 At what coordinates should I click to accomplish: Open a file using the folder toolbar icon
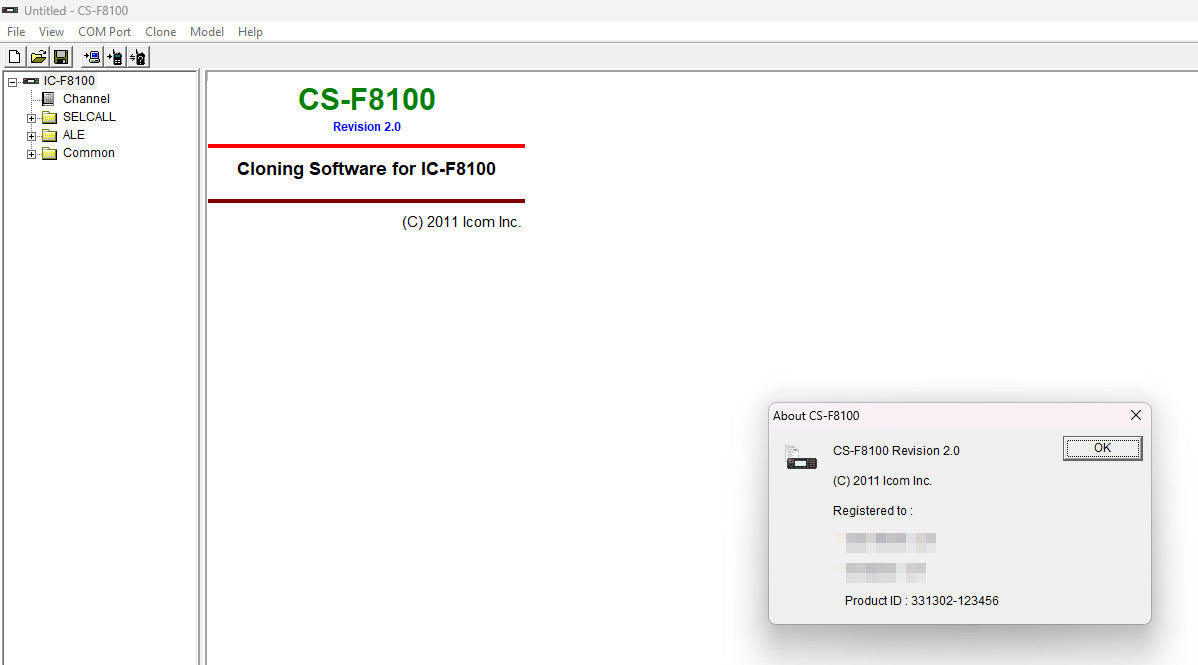(38, 57)
